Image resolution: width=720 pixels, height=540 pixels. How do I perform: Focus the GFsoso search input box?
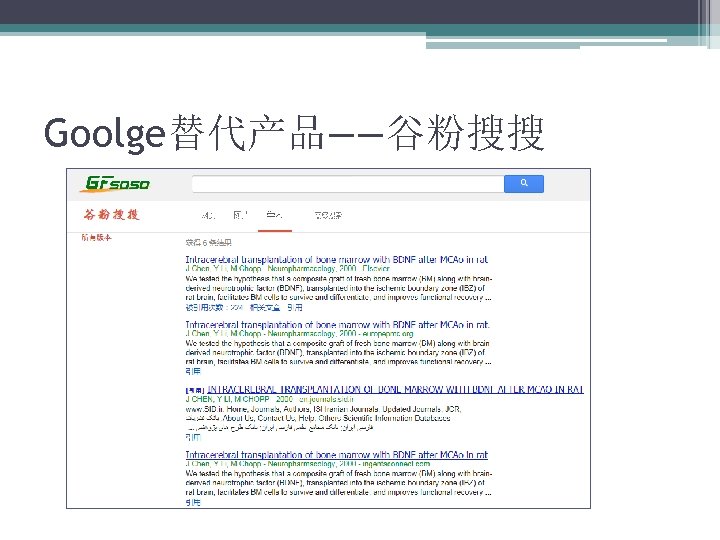point(348,184)
